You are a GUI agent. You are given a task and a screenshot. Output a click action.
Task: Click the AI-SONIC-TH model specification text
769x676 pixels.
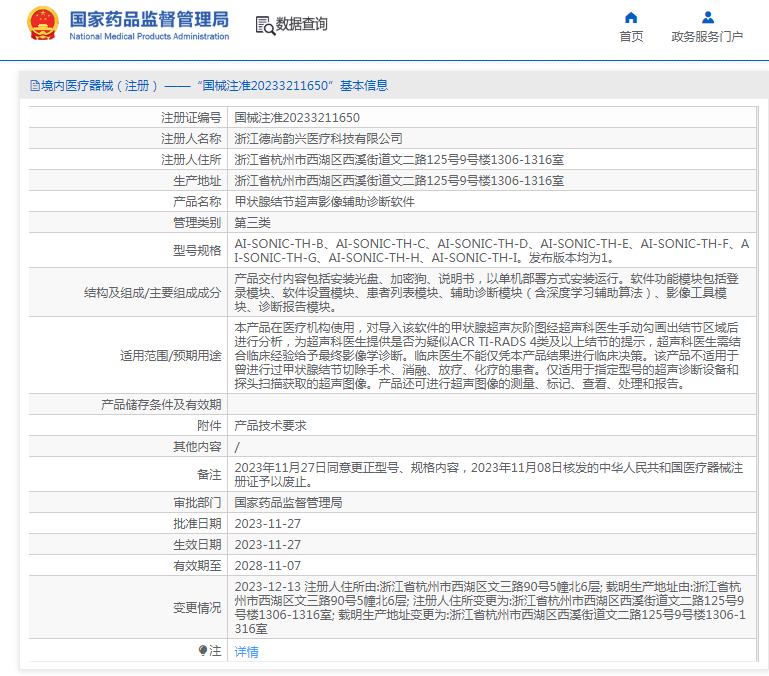pyautogui.click(x=491, y=251)
